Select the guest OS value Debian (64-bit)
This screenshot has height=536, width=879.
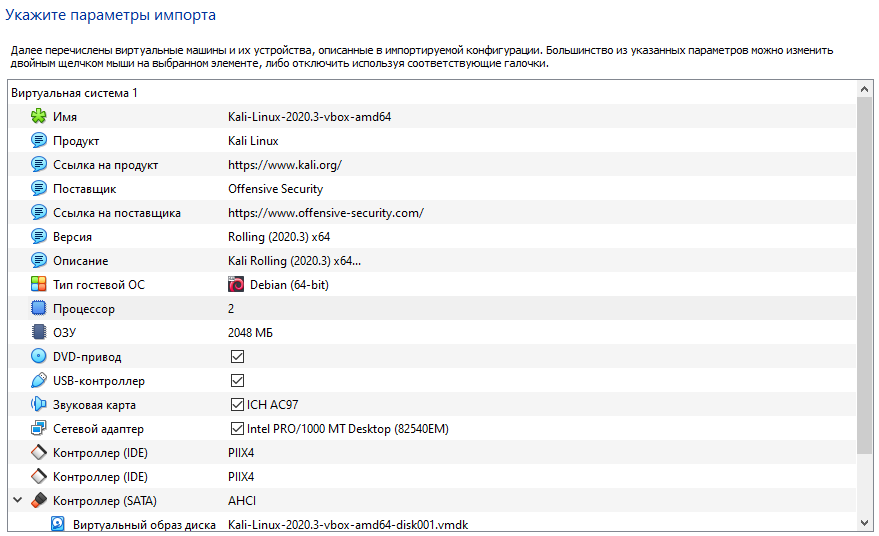[289, 285]
